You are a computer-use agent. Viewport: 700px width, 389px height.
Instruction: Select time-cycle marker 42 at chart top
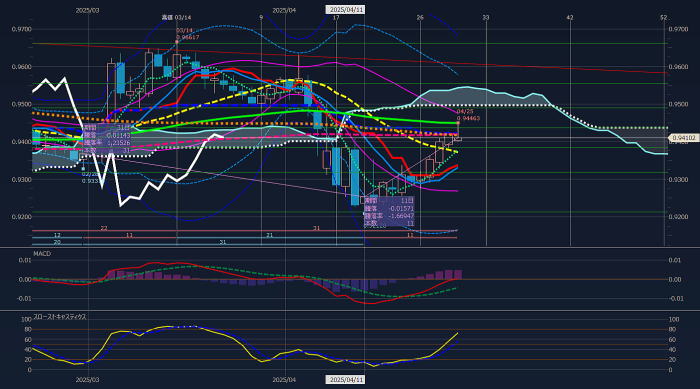tap(570, 17)
